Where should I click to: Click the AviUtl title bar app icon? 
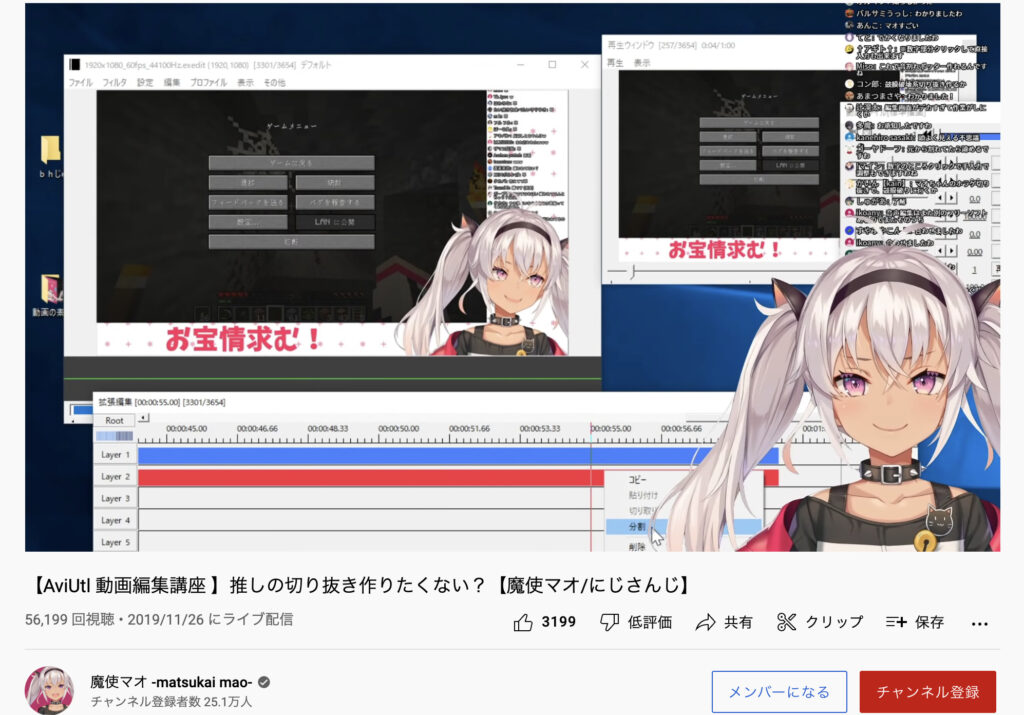click(75, 65)
